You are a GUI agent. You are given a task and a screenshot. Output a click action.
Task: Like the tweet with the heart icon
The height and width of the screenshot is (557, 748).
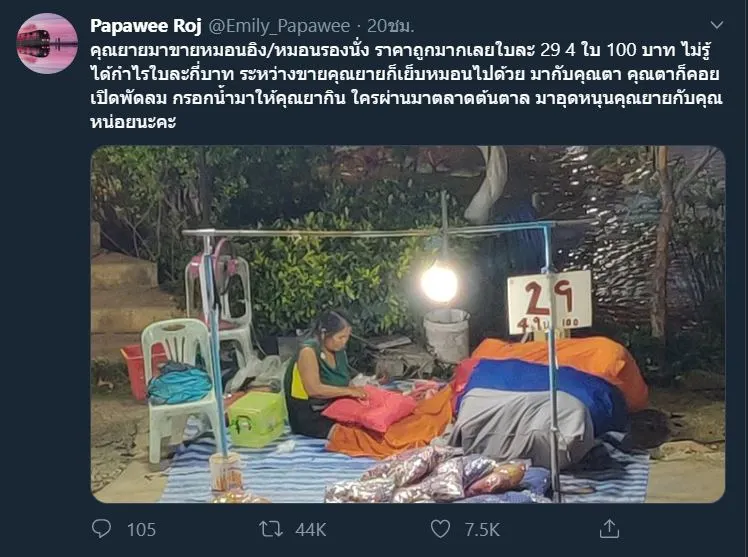click(x=440, y=529)
